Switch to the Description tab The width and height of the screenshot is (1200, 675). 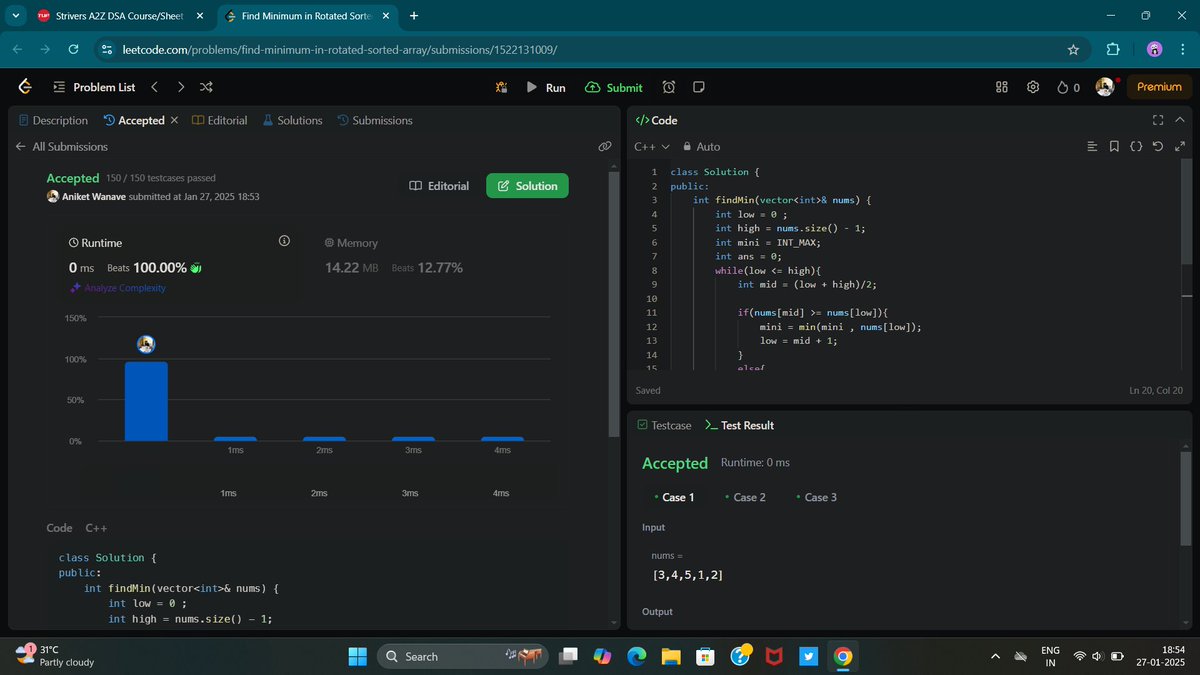tap(53, 120)
